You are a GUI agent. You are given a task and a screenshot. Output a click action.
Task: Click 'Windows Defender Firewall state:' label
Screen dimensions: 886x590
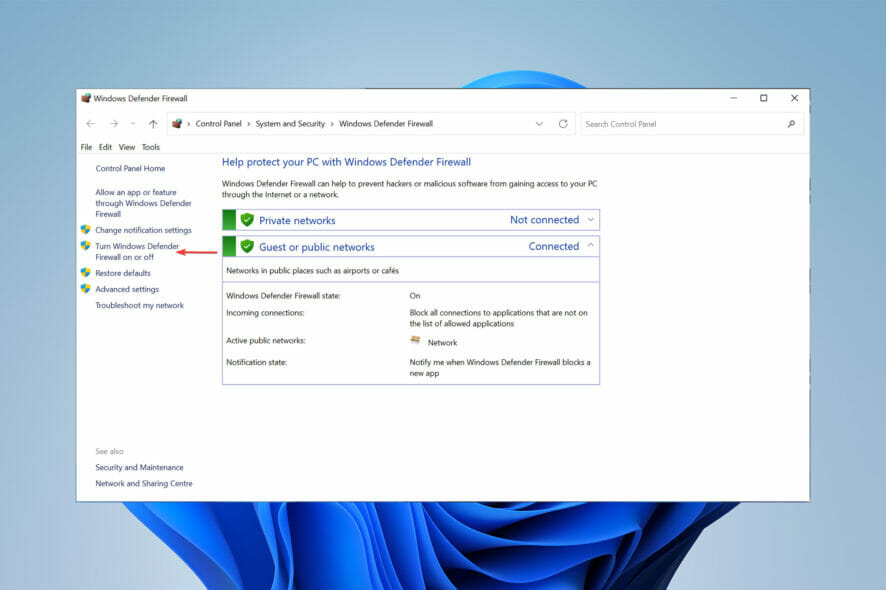[x=283, y=296]
